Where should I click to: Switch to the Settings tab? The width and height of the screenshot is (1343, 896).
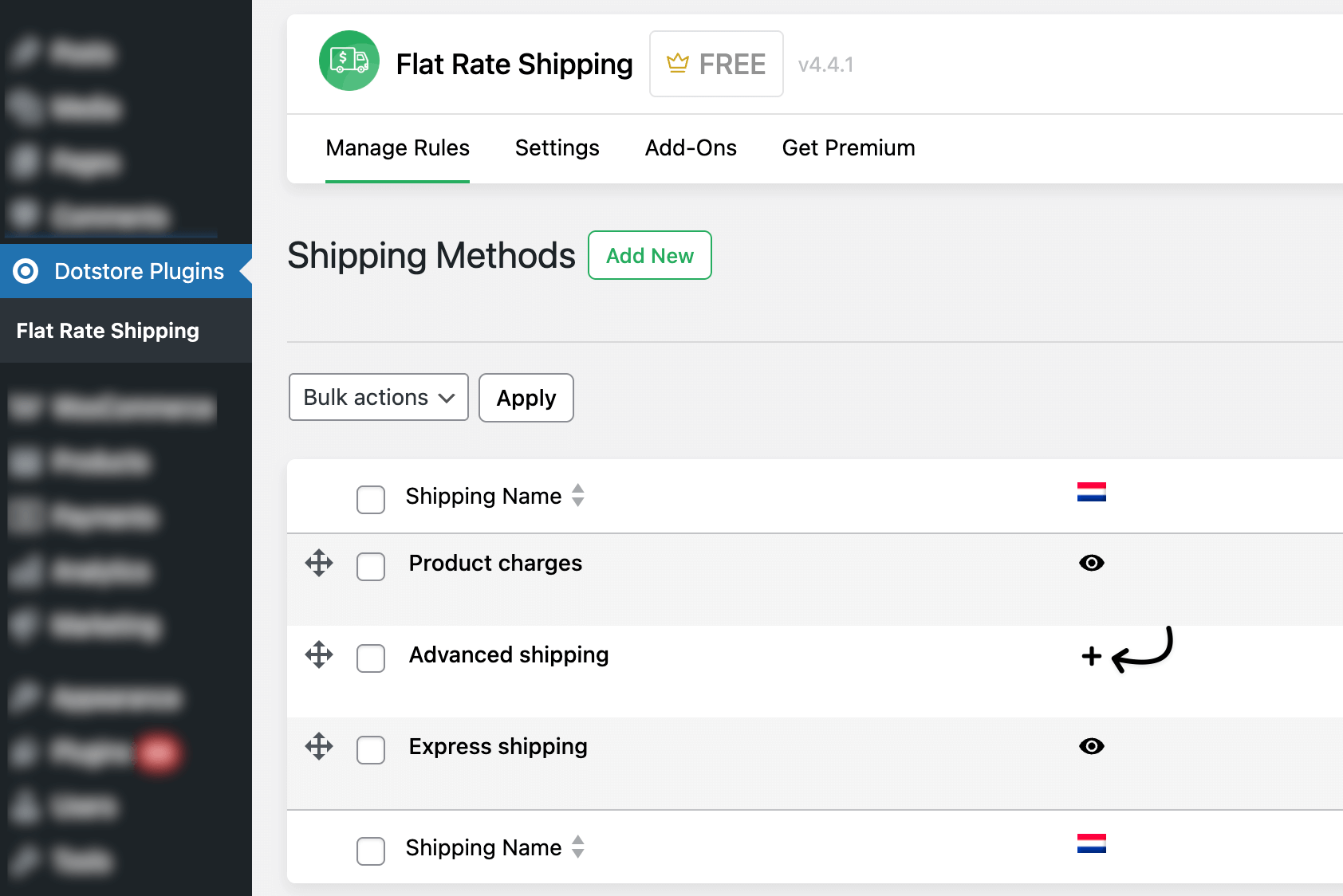pyautogui.click(x=557, y=148)
